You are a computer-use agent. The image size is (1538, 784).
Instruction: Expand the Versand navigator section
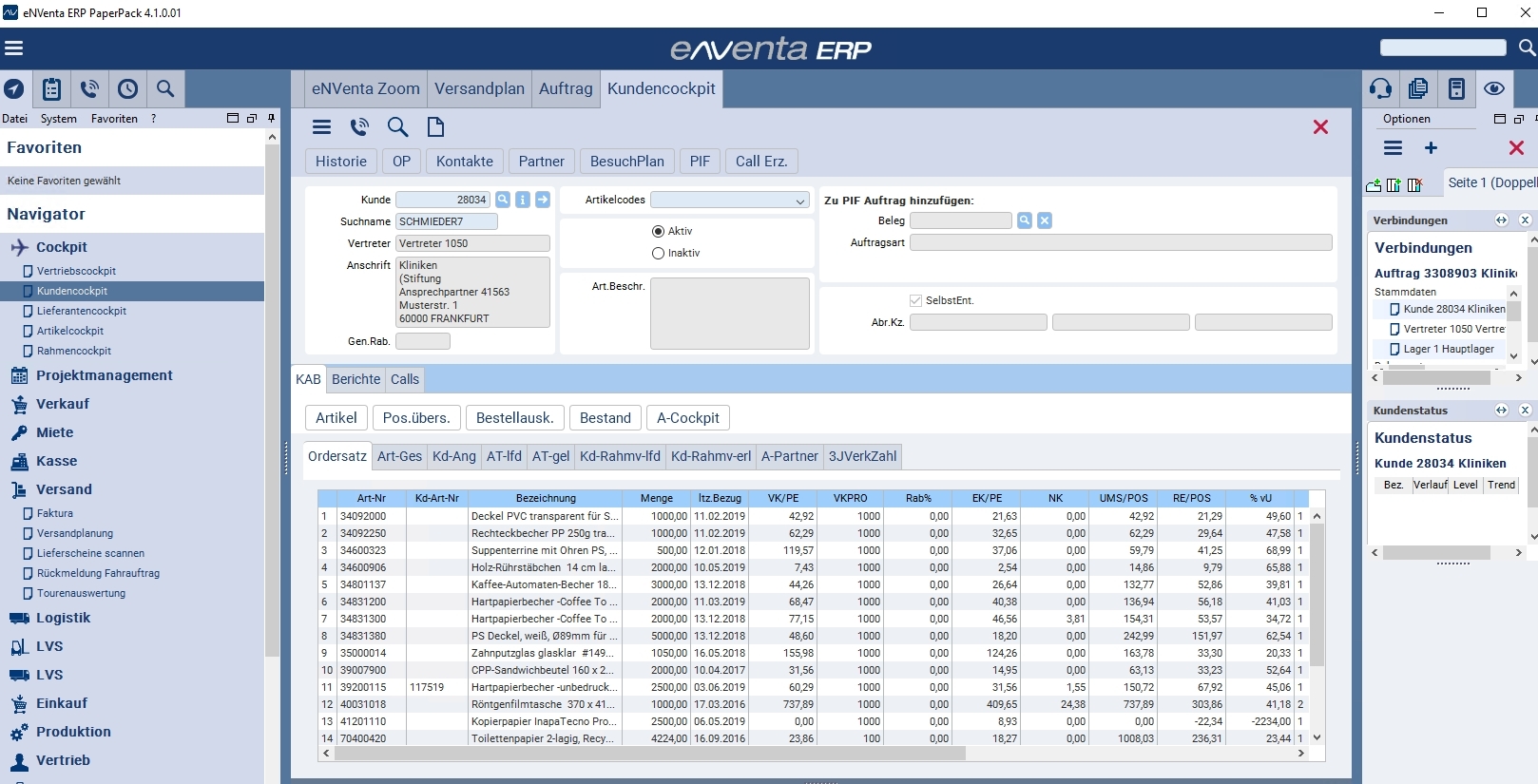tap(64, 489)
